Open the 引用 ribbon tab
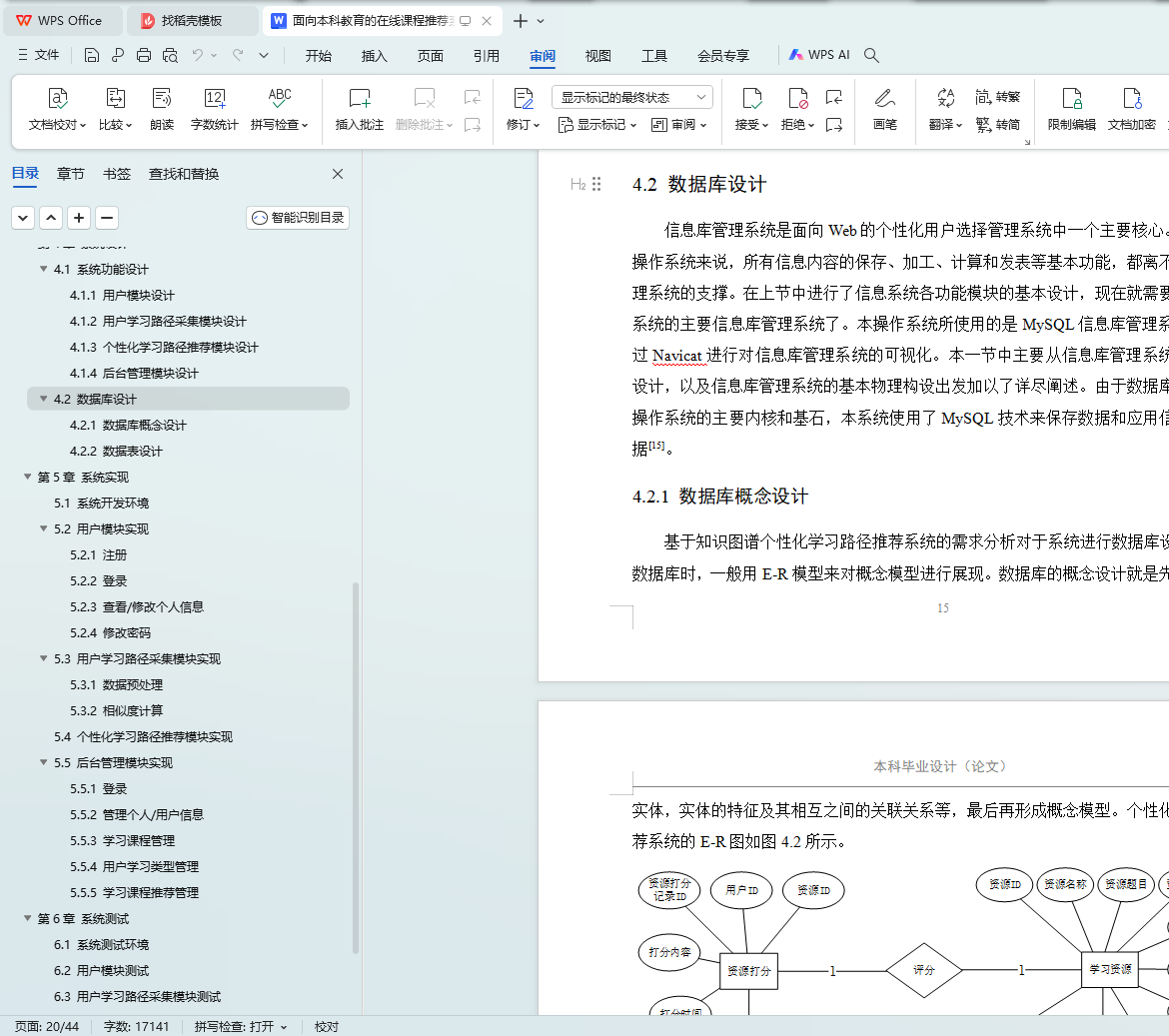1169x1036 pixels. tap(487, 56)
